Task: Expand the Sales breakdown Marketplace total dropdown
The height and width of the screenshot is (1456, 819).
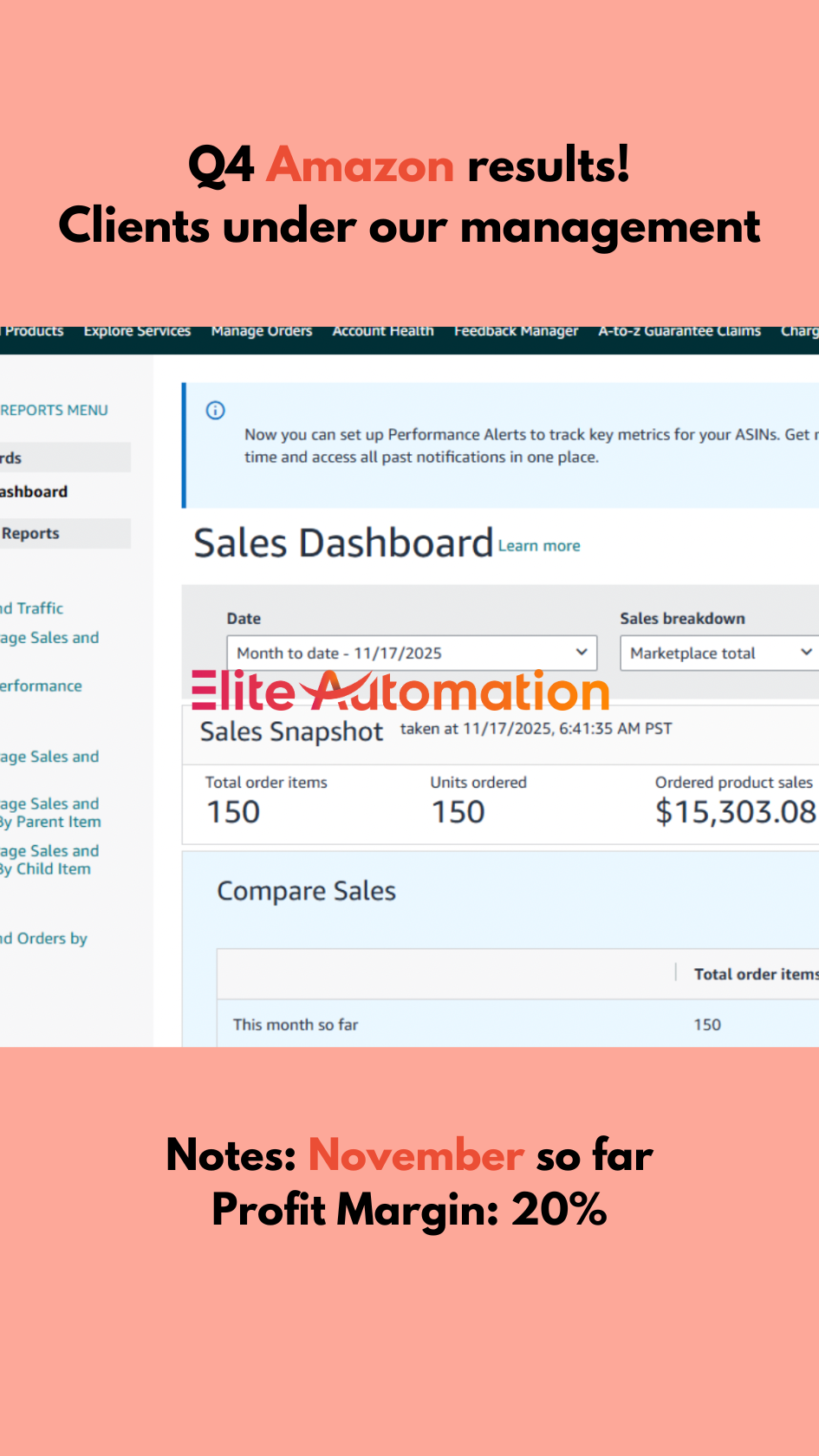Action: [718, 653]
